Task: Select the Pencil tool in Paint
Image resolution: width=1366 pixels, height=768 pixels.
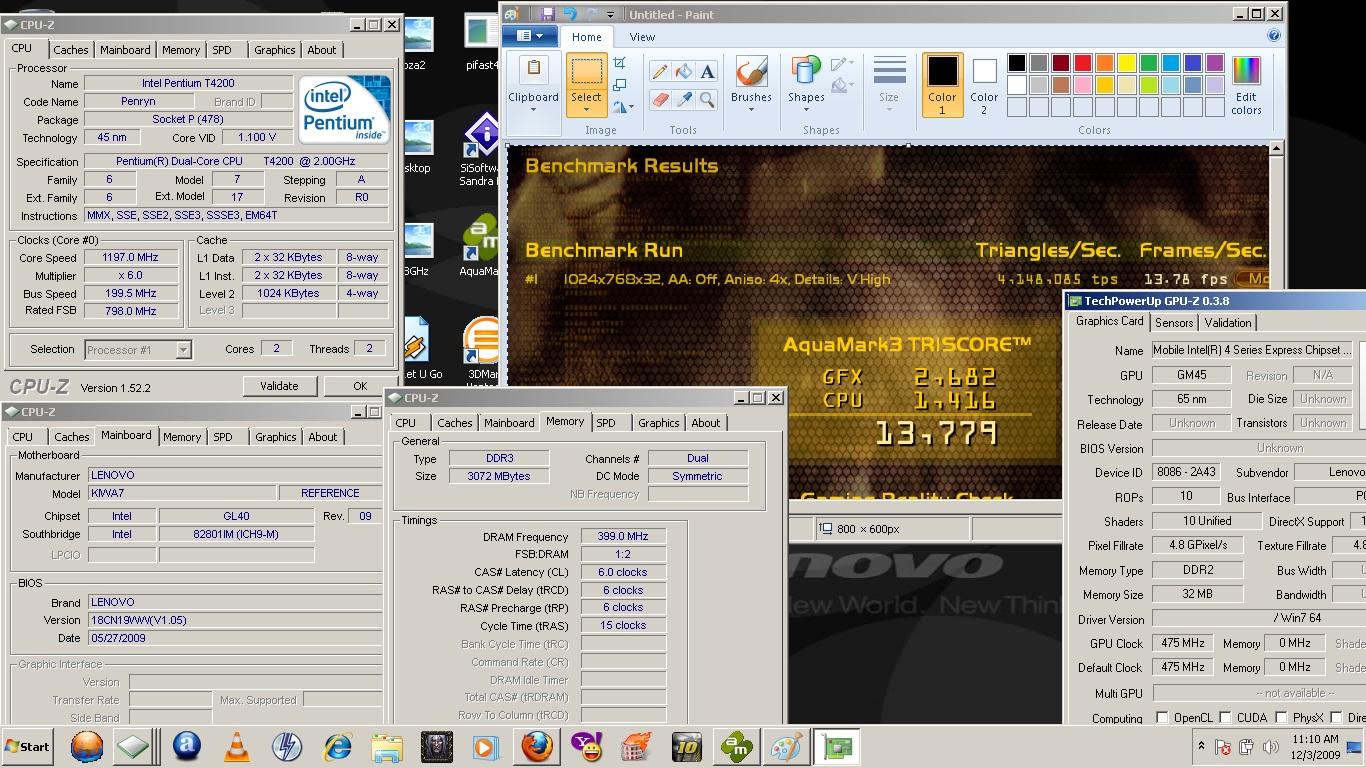Action: tap(659, 71)
